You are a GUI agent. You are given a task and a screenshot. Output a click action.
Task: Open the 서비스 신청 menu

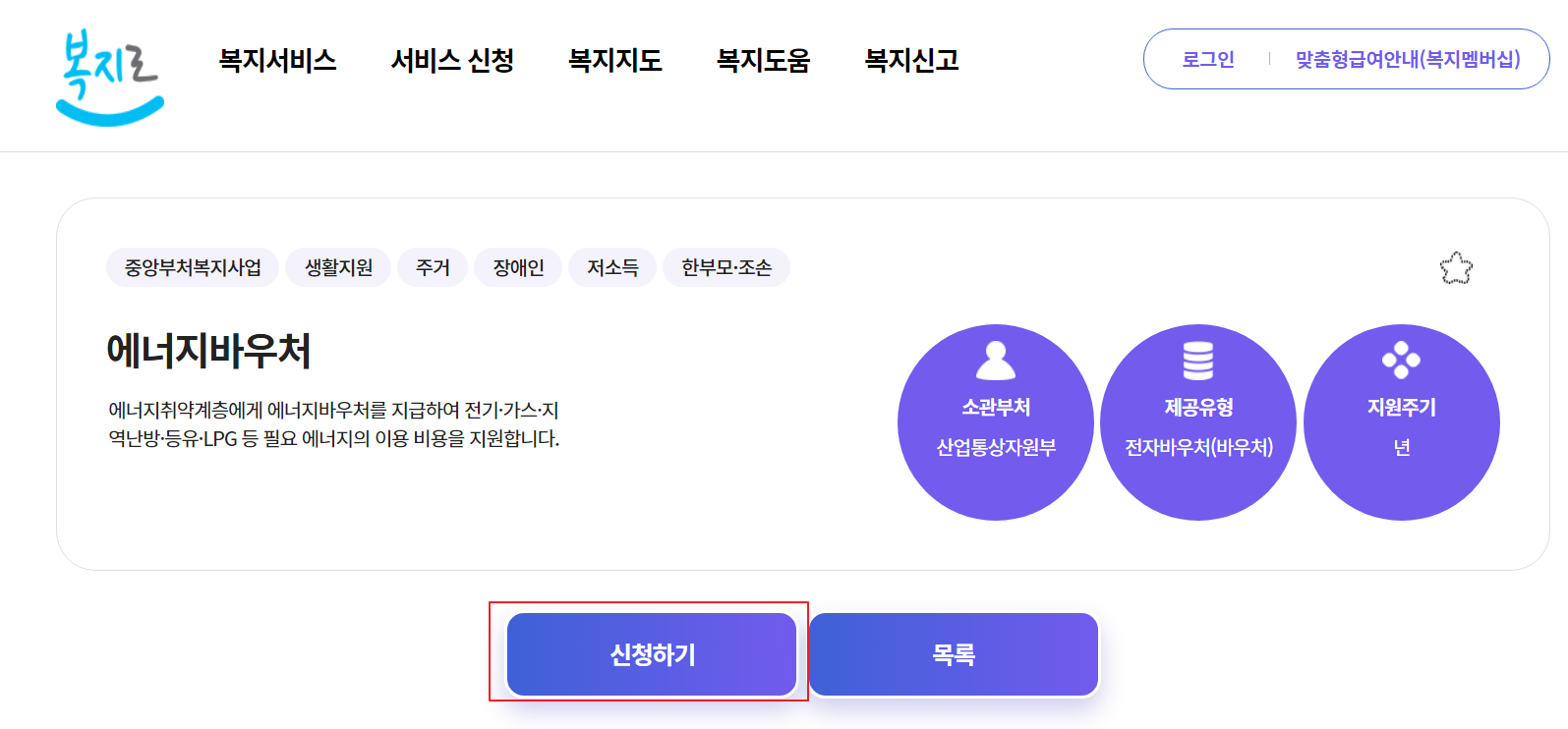[452, 61]
